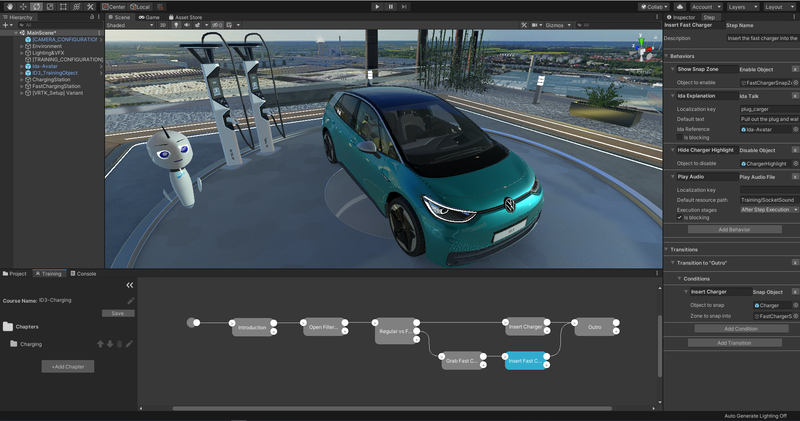Select the Move tool
800x421 pixels.
click(x=23, y=7)
